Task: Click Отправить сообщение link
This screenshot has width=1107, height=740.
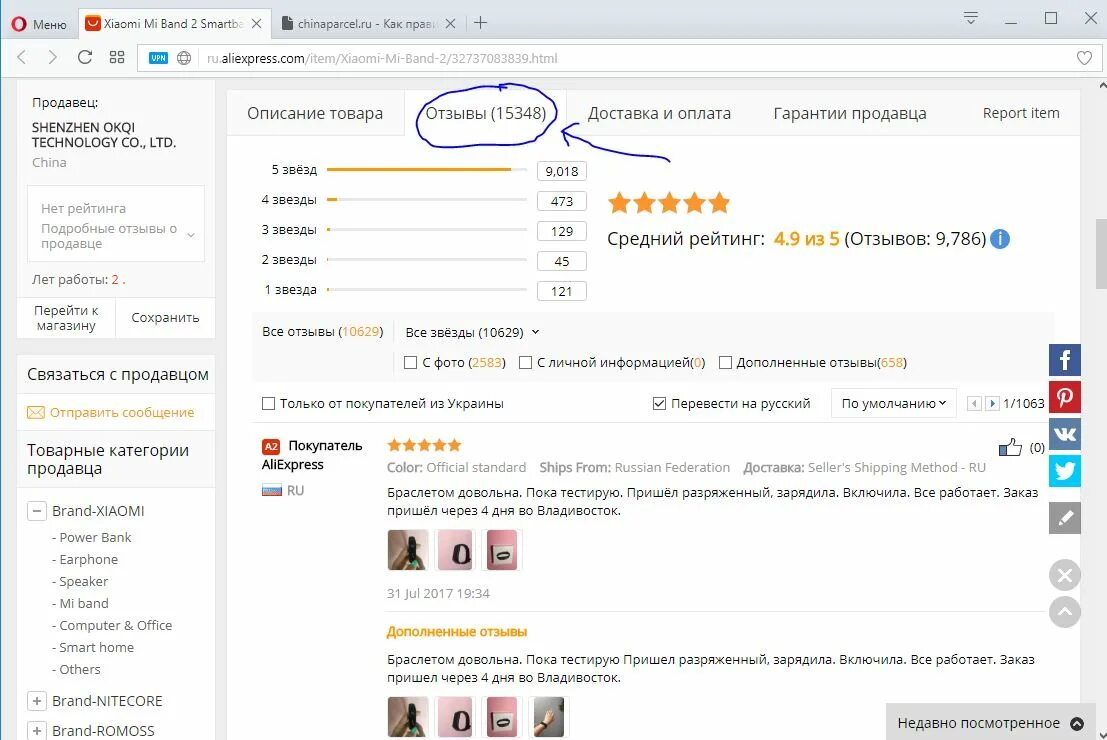Action: [x=121, y=412]
